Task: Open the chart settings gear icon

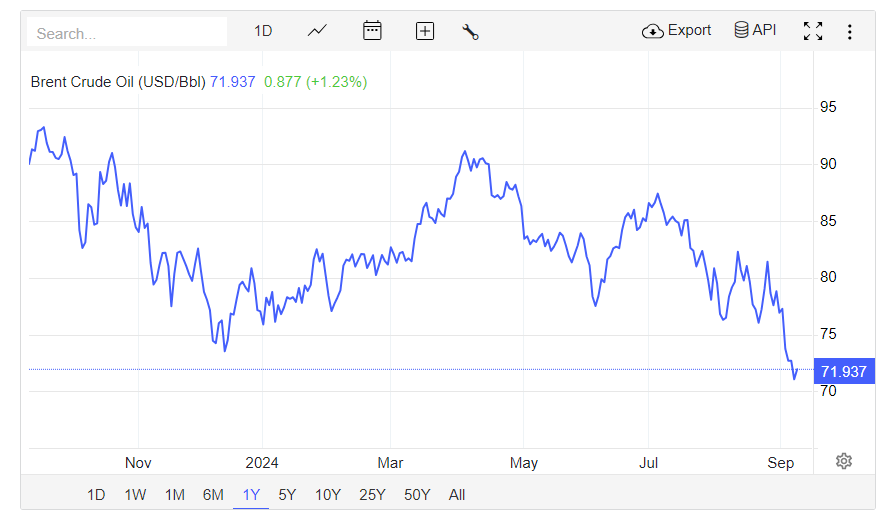Action: [x=843, y=461]
